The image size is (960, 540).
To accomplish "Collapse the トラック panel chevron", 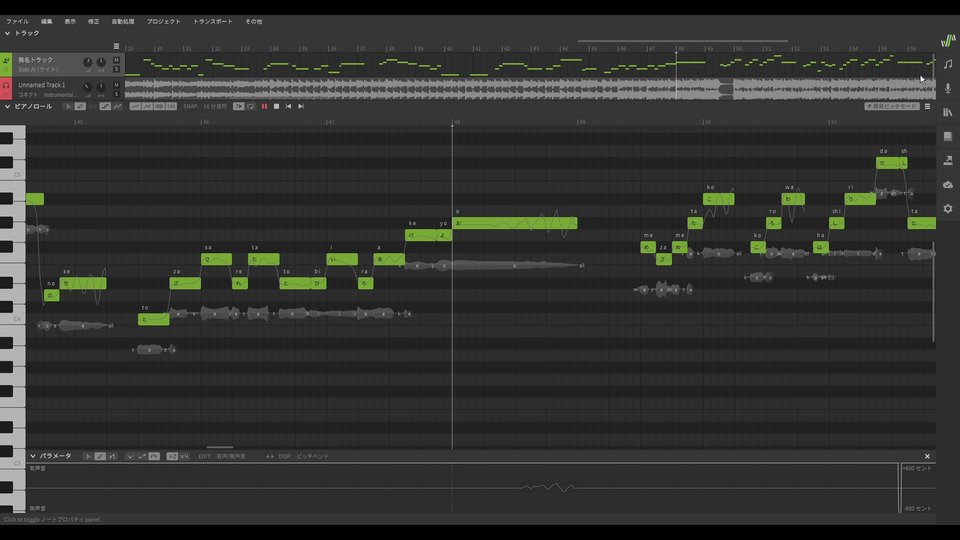I will 7,33.
